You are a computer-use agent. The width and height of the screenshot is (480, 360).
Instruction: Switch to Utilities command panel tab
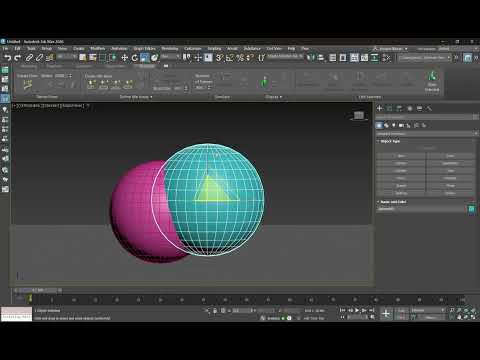pos(429,108)
